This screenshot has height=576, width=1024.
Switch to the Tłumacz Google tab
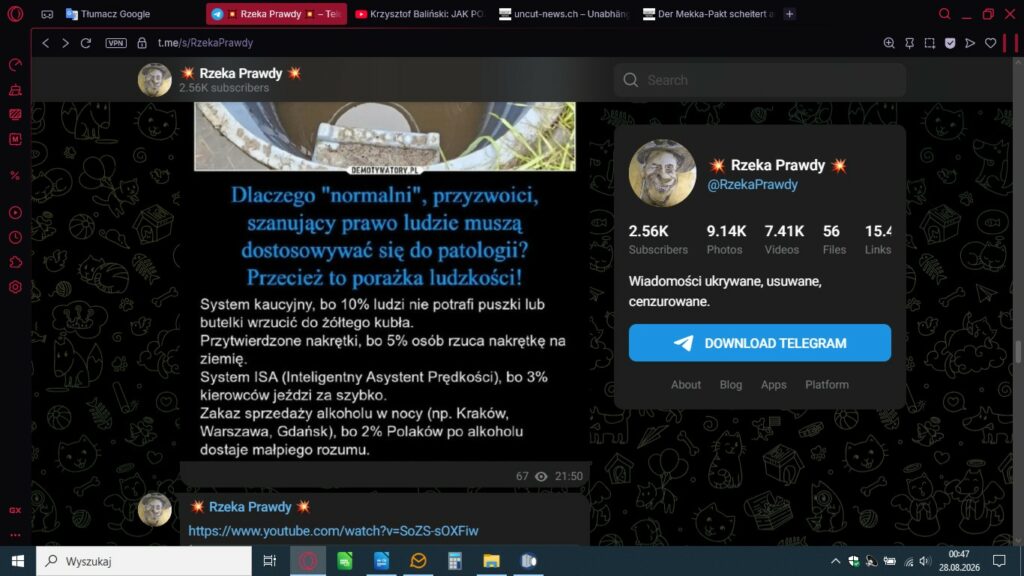click(108, 14)
